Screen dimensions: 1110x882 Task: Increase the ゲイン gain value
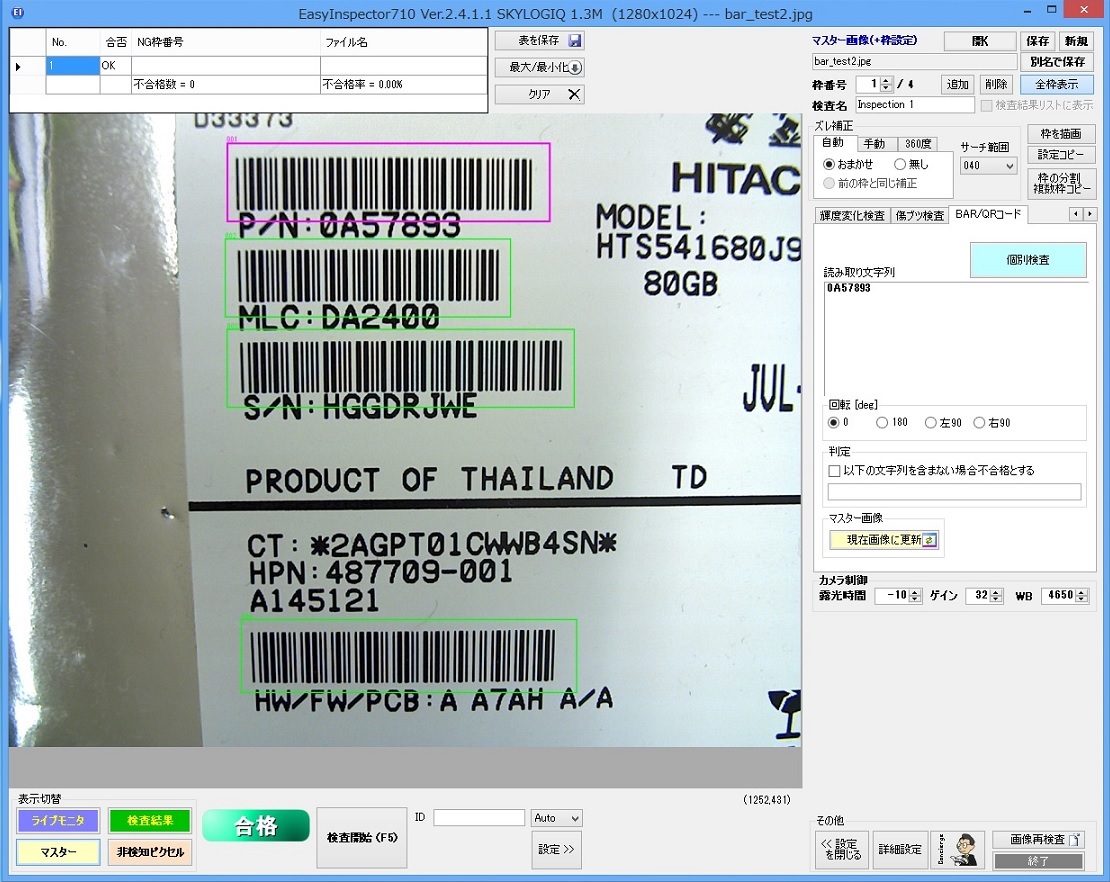coord(996,592)
